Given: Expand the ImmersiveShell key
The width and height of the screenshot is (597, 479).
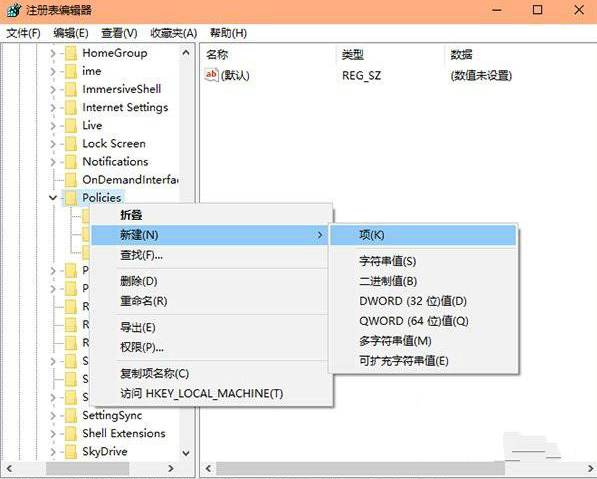Looking at the screenshot, I should 53,90.
